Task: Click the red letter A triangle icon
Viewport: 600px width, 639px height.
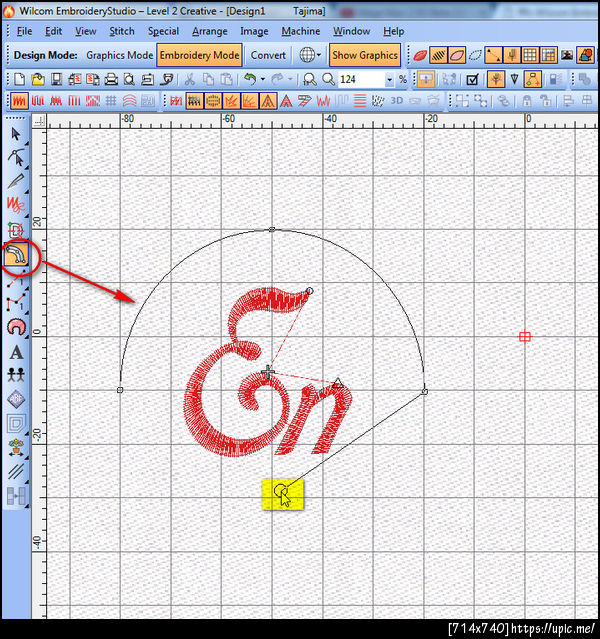Action: pos(286,101)
